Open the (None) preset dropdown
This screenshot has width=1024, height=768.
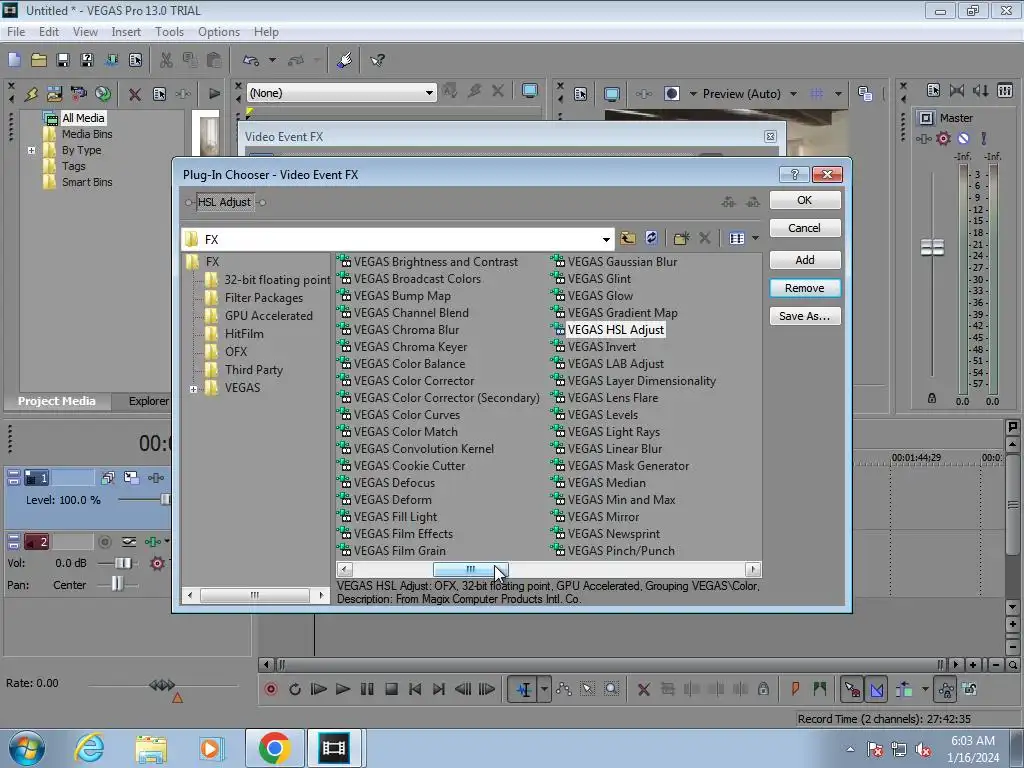(x=429, y=93)
